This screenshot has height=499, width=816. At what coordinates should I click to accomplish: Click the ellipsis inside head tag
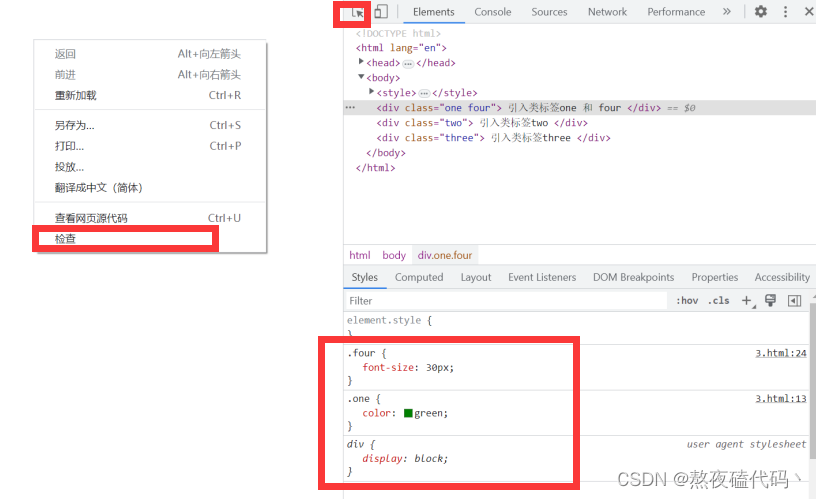click(x=408, y=64)
